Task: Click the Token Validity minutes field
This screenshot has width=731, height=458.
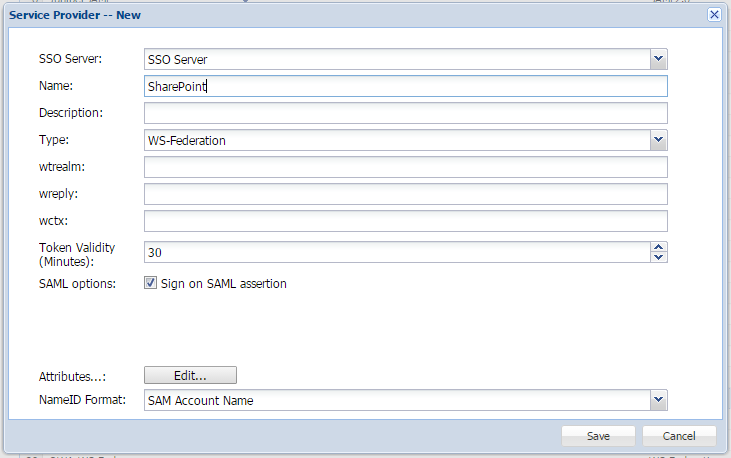Action: [396, 252]
